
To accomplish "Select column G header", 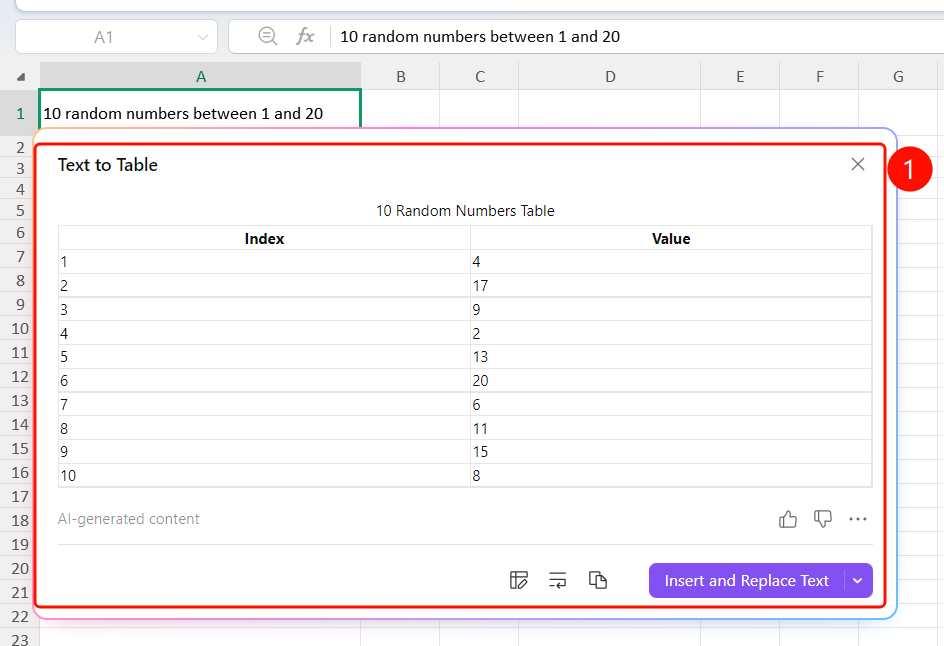I will click(x=898, y=76).
